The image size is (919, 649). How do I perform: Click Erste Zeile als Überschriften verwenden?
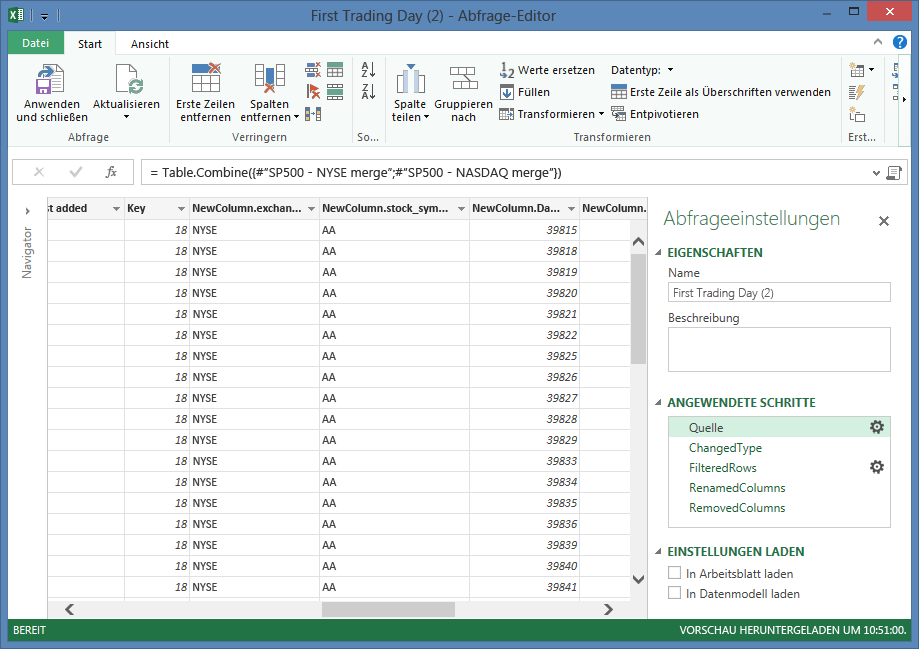pos(721,92)
